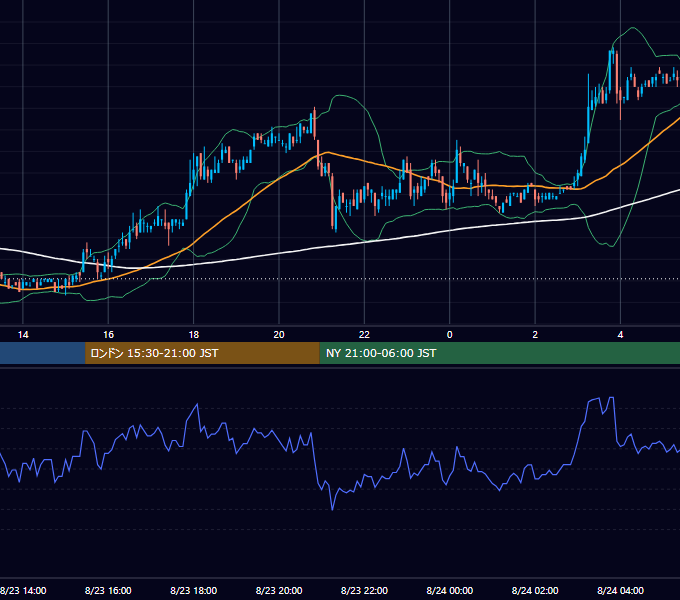Click the 8/23 14:00 time label

23,590
